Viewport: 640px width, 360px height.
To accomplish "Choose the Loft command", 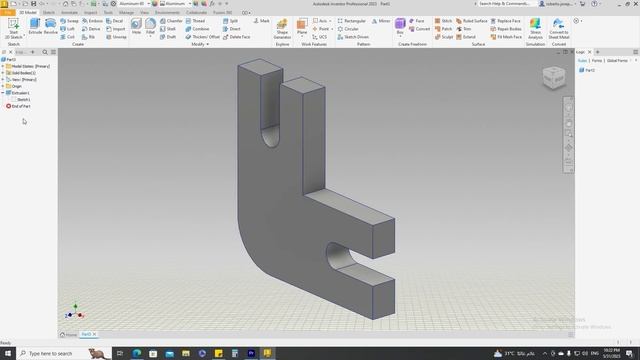I will point(68,29).
